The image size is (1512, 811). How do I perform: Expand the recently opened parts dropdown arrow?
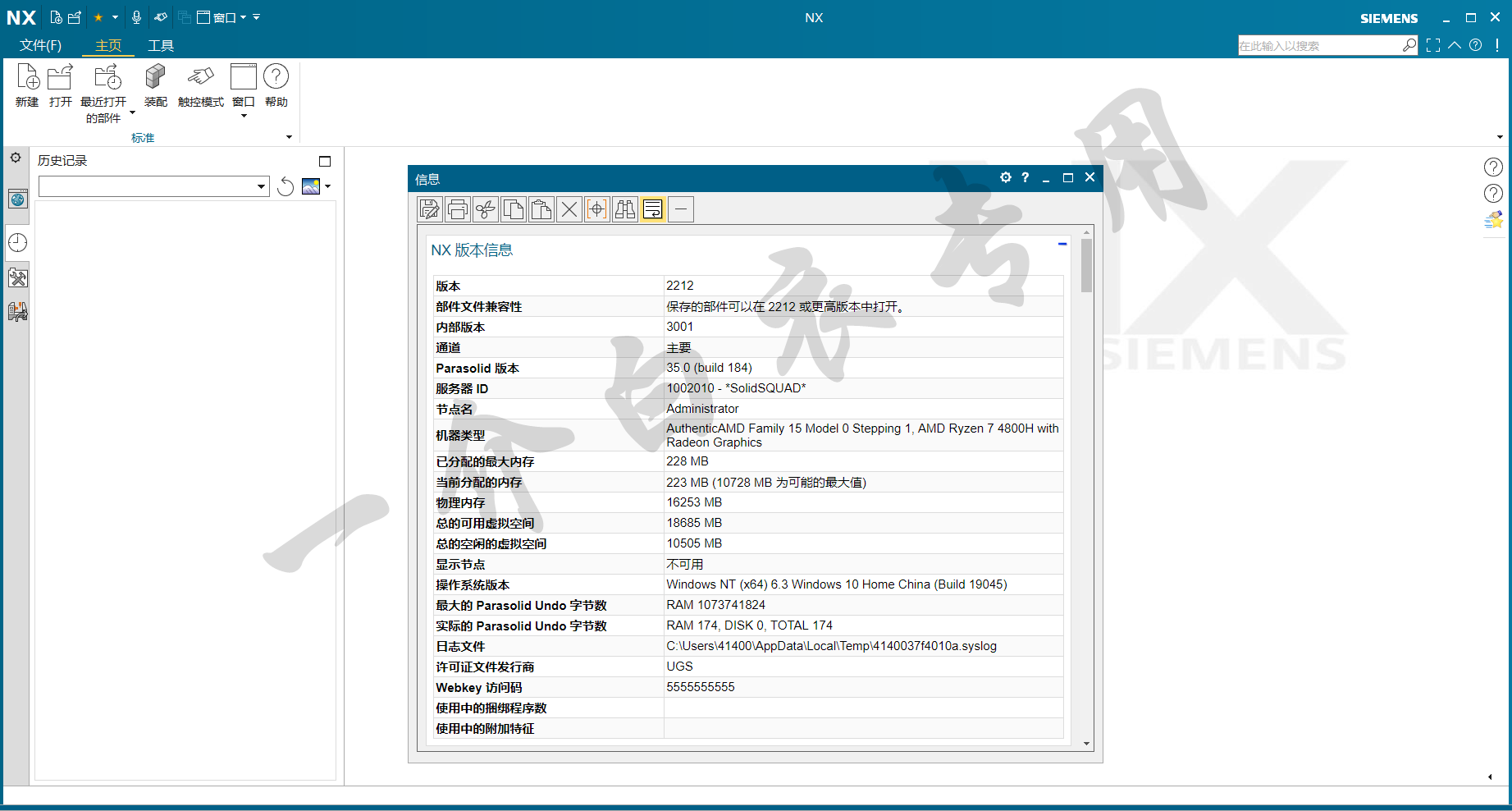[132, 113]
